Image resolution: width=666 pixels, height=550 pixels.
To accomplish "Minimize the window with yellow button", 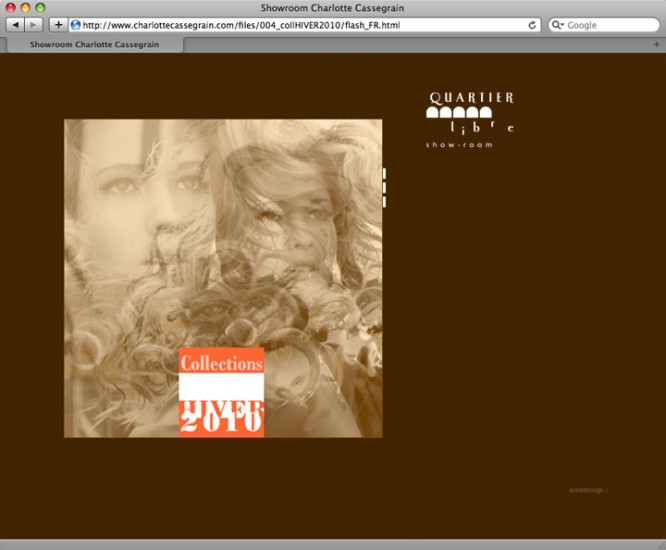I will tap(25, 8).
